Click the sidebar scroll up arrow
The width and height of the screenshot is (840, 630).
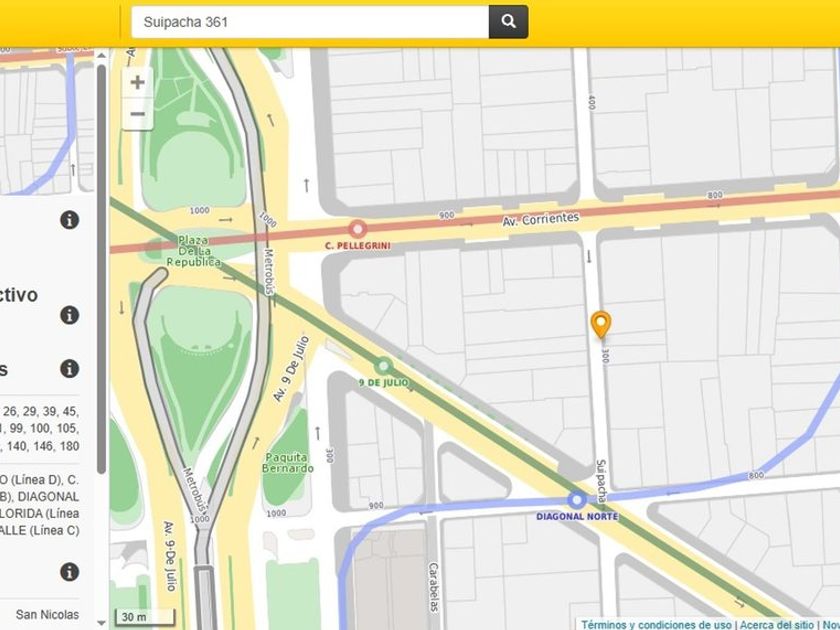click(101, 55)
